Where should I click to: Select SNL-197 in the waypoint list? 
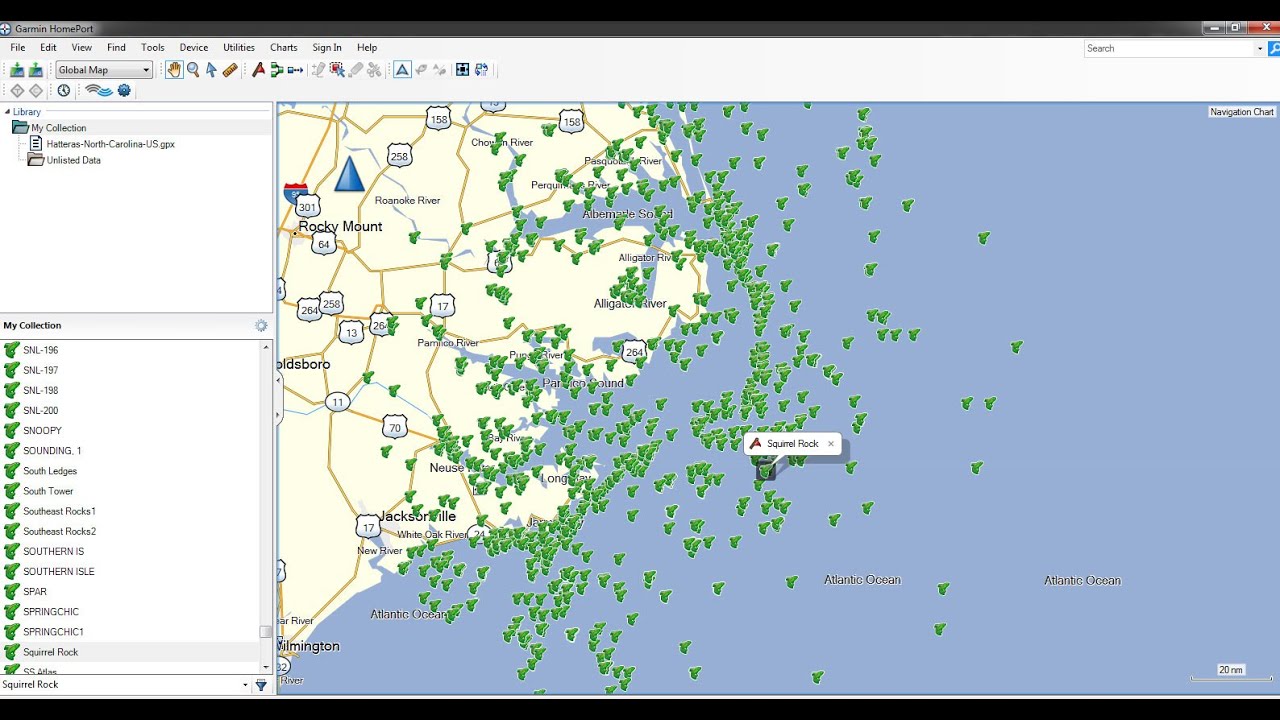[130, 370]
